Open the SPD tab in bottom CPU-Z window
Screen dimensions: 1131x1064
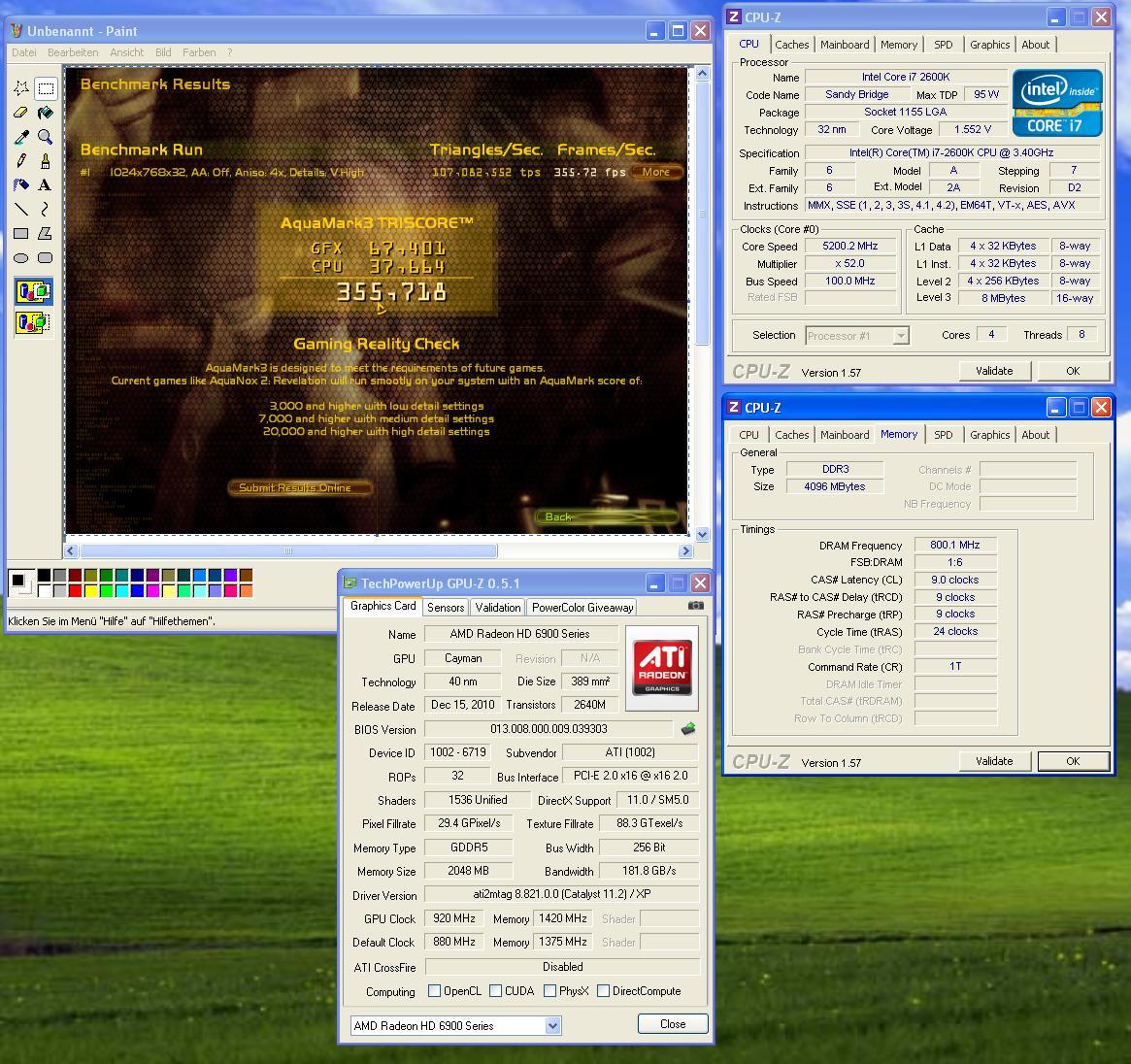coord(944,435)
